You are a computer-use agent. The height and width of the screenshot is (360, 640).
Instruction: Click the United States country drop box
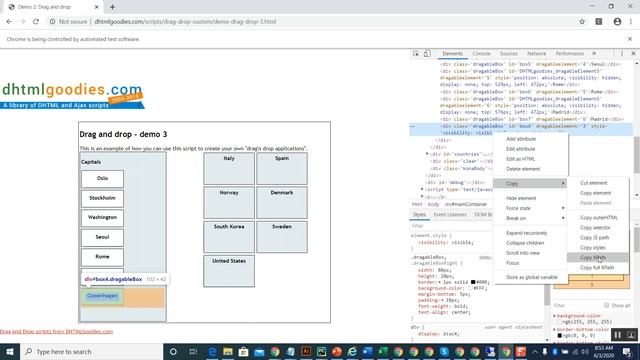click(229, 271)
